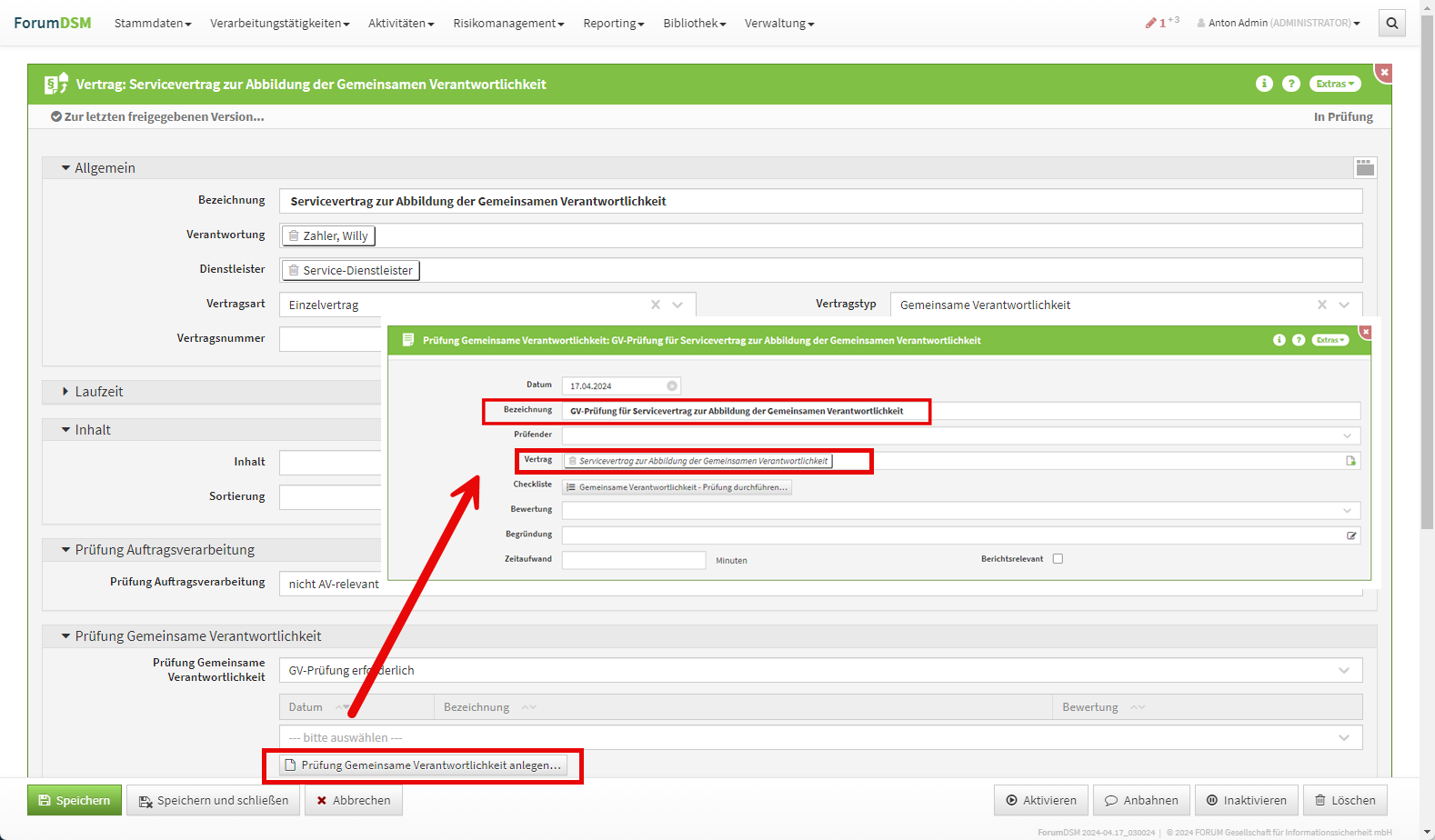
Task: Collapse the Allgemein section
Action: 65,168
